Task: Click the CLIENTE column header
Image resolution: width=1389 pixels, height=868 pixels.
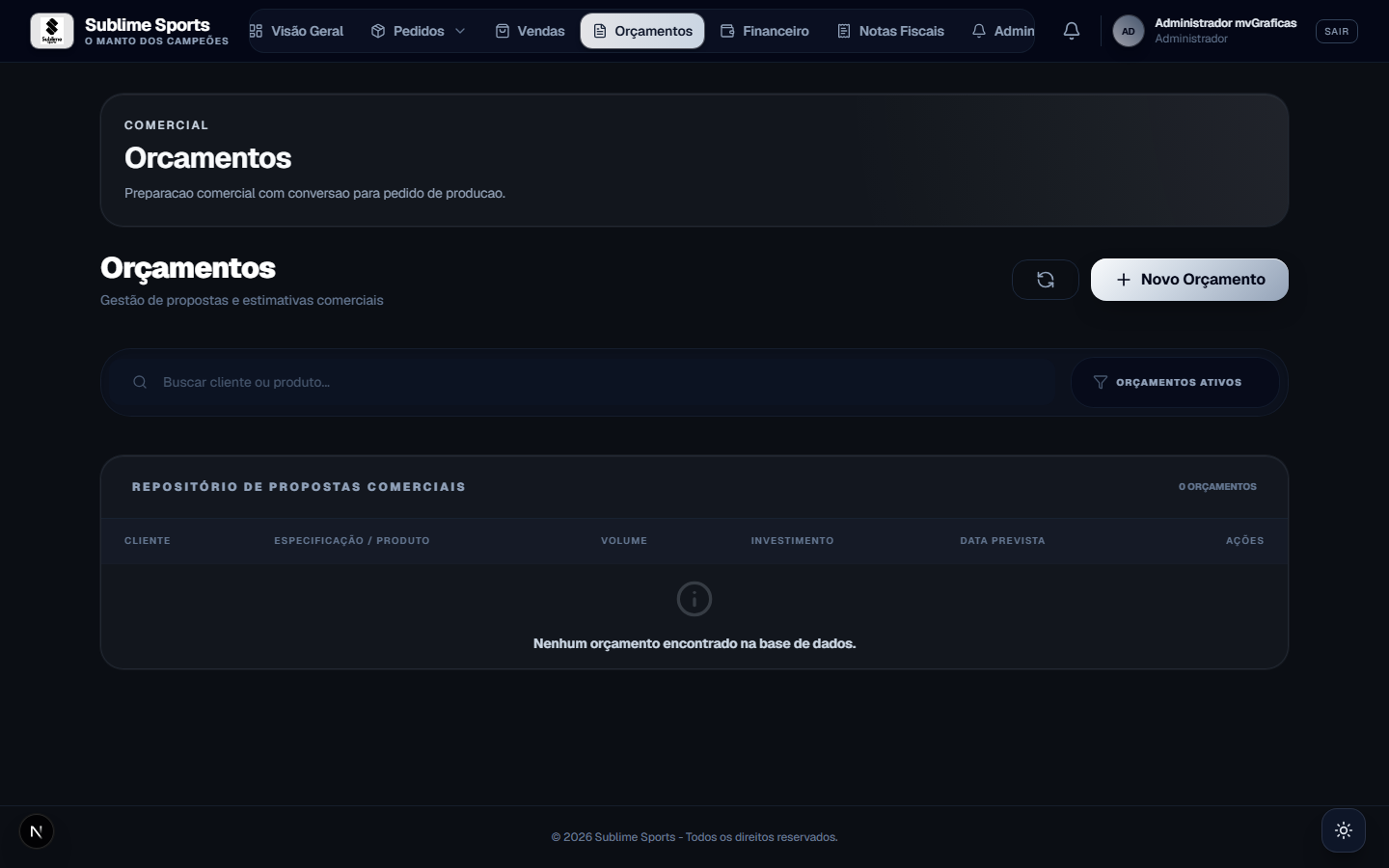Action: point(148,541)
